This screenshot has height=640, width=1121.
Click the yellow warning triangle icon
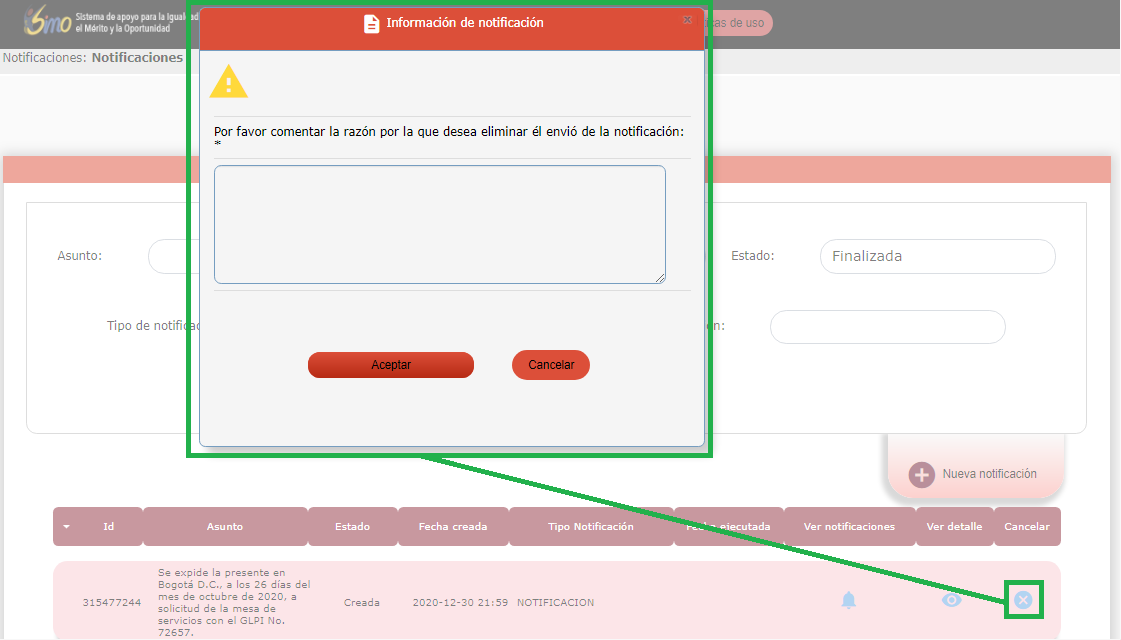click(x=229, y=83)
